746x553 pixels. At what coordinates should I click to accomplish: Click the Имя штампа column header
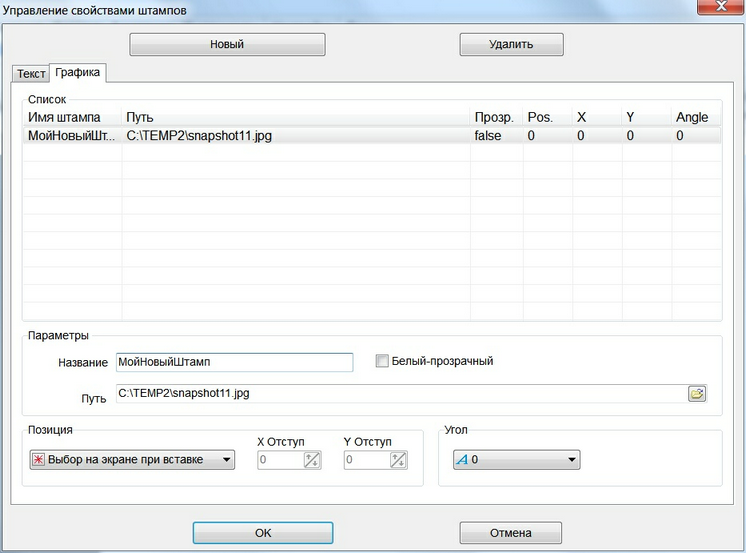point(72,117)
